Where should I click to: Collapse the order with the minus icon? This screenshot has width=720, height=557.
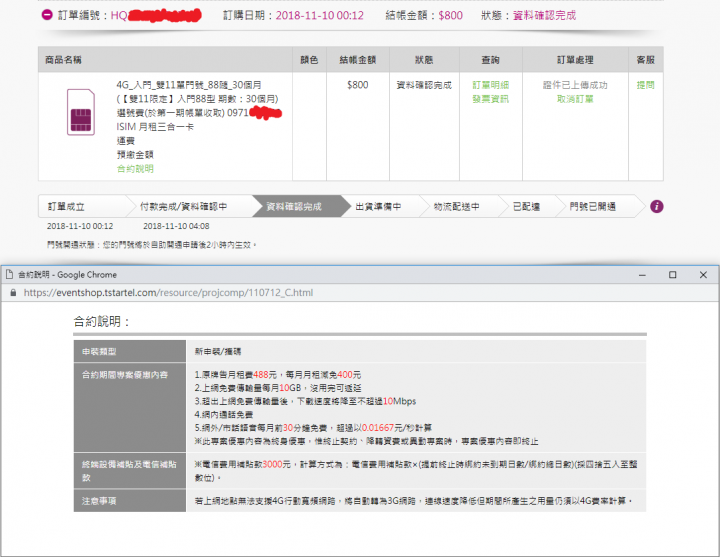(x=47, y=15)
